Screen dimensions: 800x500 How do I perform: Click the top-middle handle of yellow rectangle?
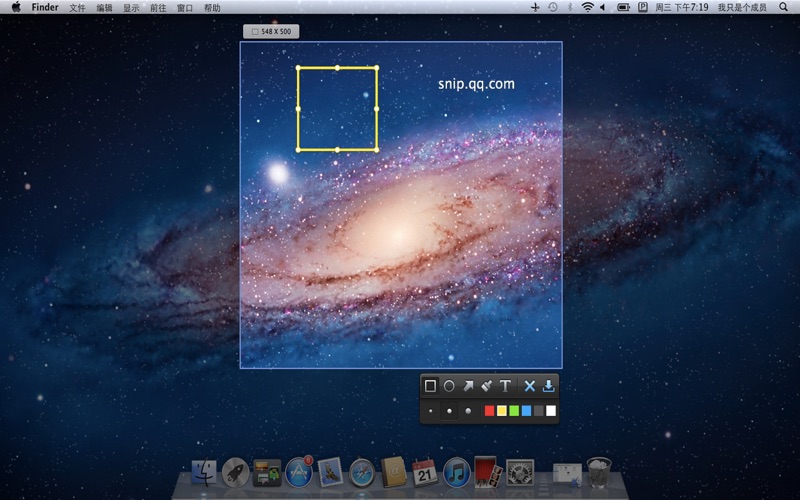[x=337, y=67]
